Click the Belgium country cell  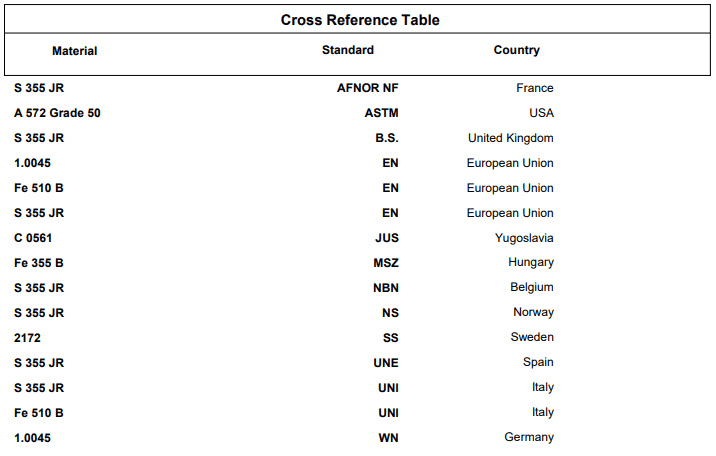[531, 288]
